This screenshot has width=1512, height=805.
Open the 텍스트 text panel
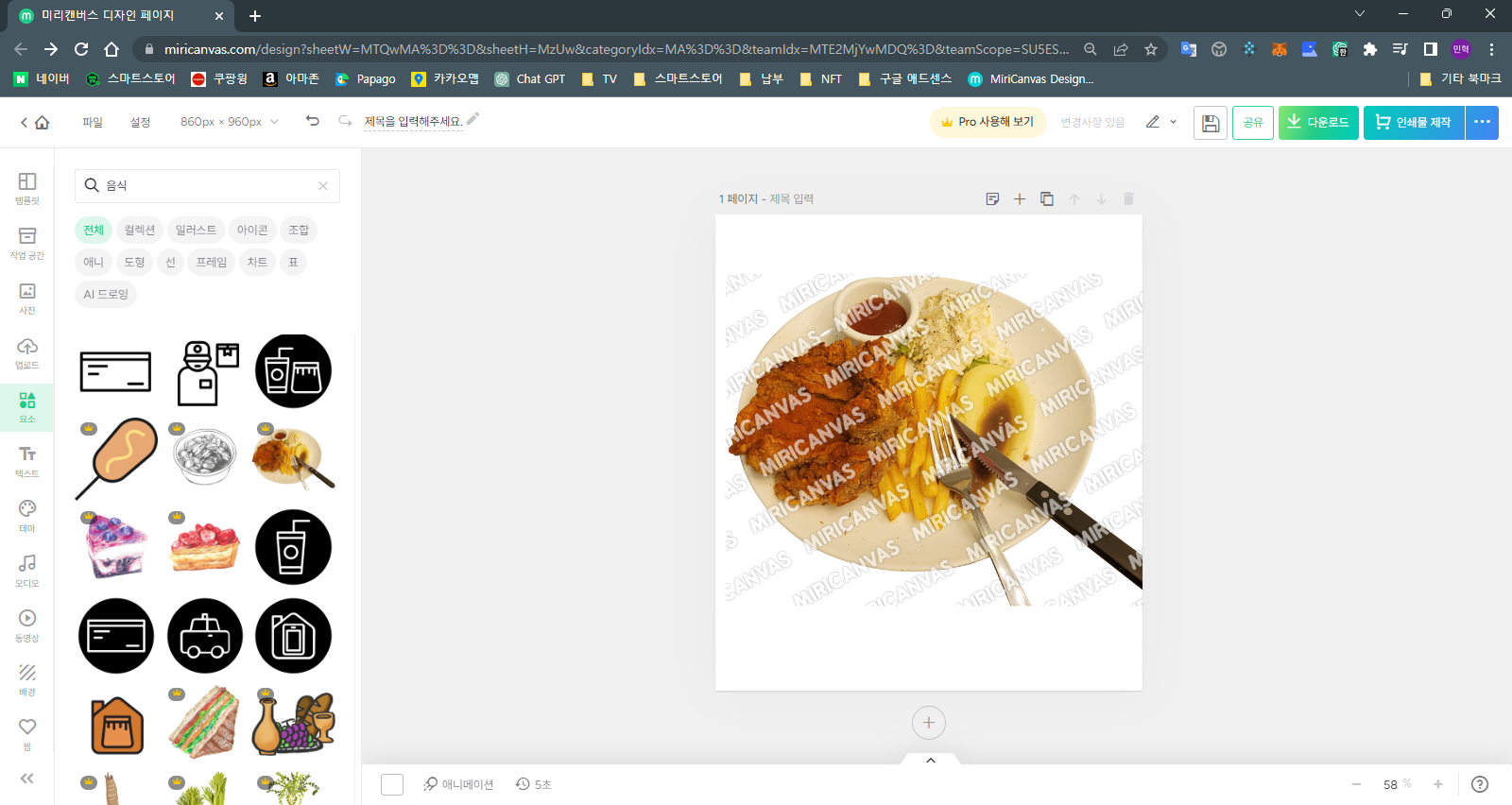[x=27, y=461]
